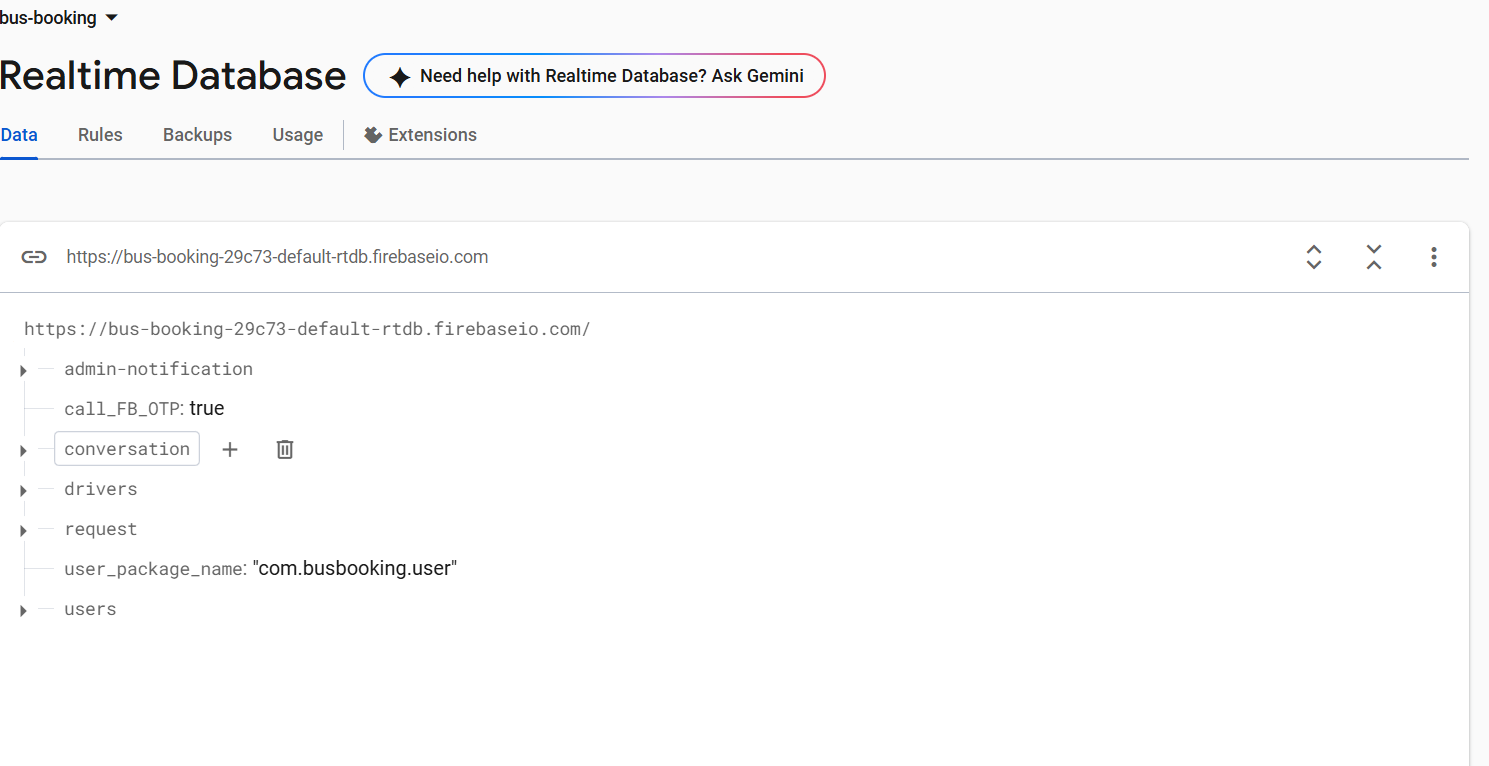1489x766 pixels.
Task: Edit the true value of call_FB_OTP
Action: click(x=207, y=408)
